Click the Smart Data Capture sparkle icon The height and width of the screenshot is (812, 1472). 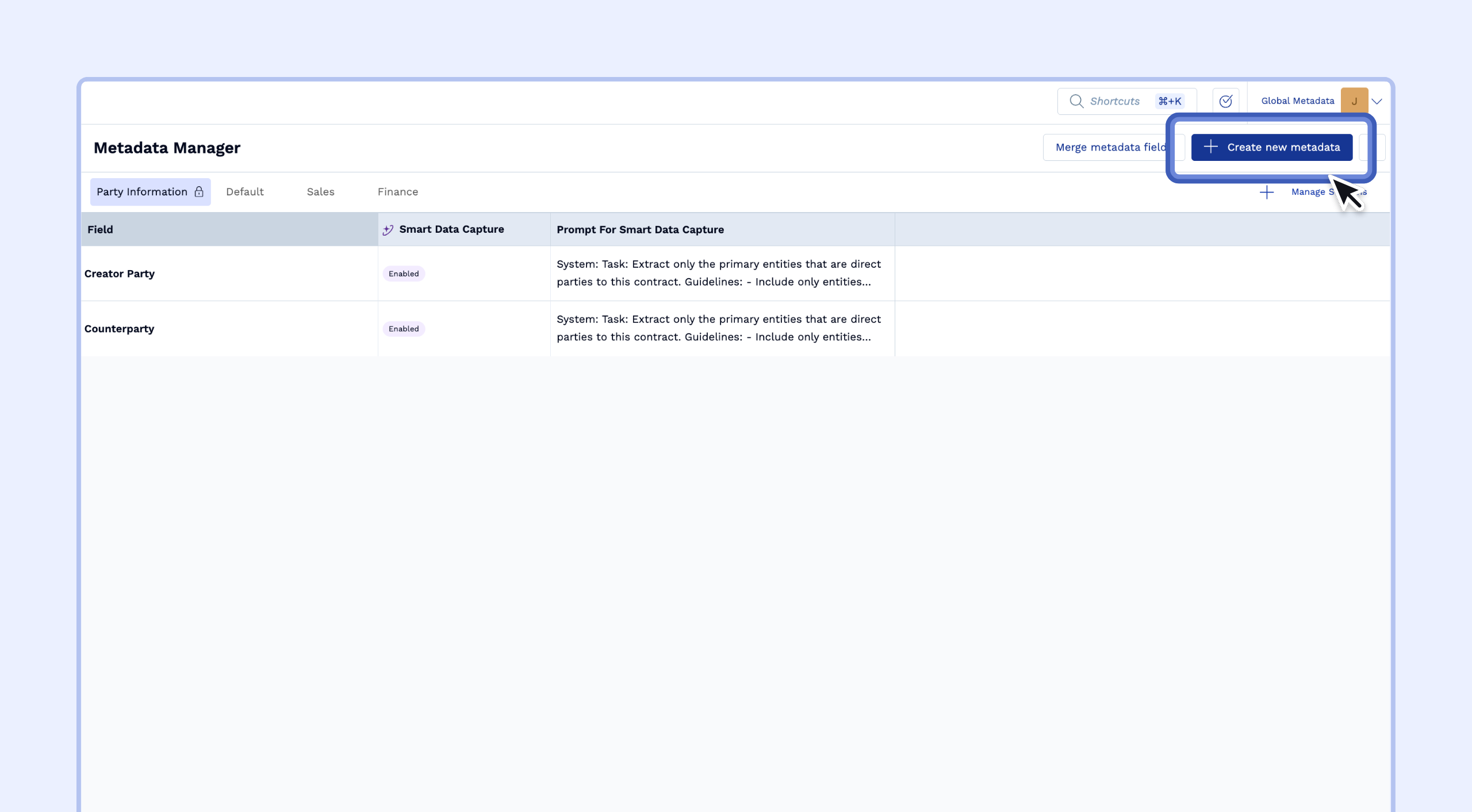(x=388, y=230)
